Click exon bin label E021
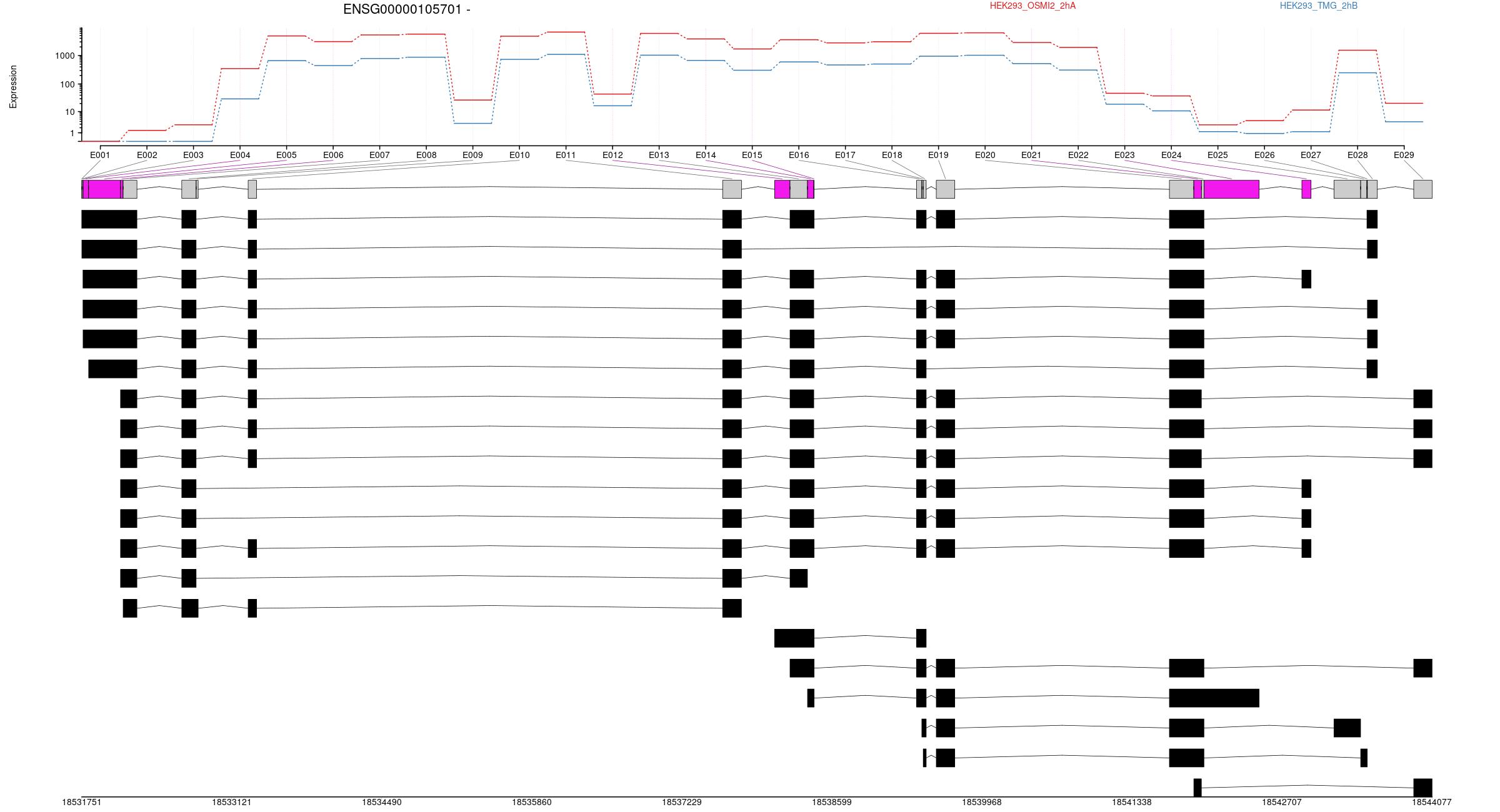Viewport: 1500px width, 812px height. click(1031, 155)
